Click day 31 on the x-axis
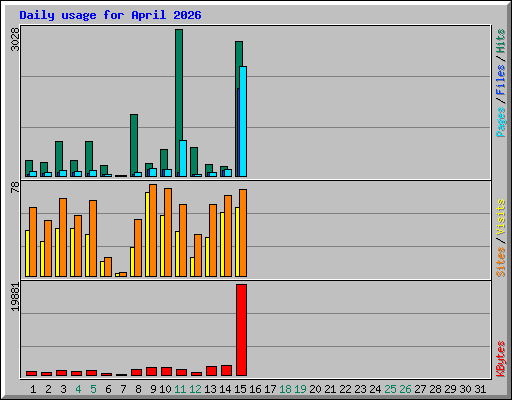Screen dimensions: 512x400 point(480,389)
